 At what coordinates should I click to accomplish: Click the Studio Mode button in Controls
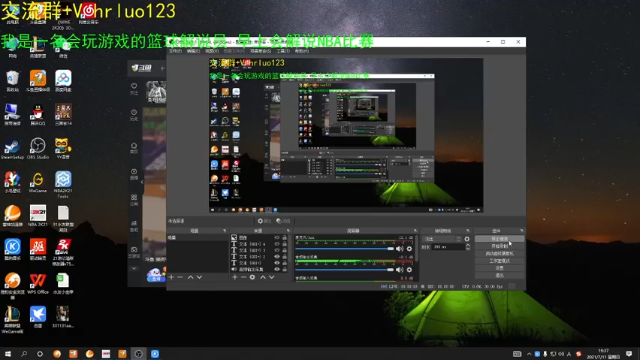499,260
